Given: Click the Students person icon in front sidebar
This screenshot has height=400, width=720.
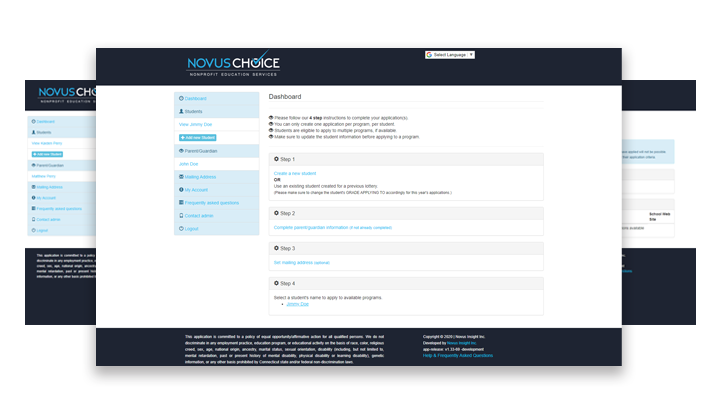Looking at the screenshot, I should tap(181, 111).
